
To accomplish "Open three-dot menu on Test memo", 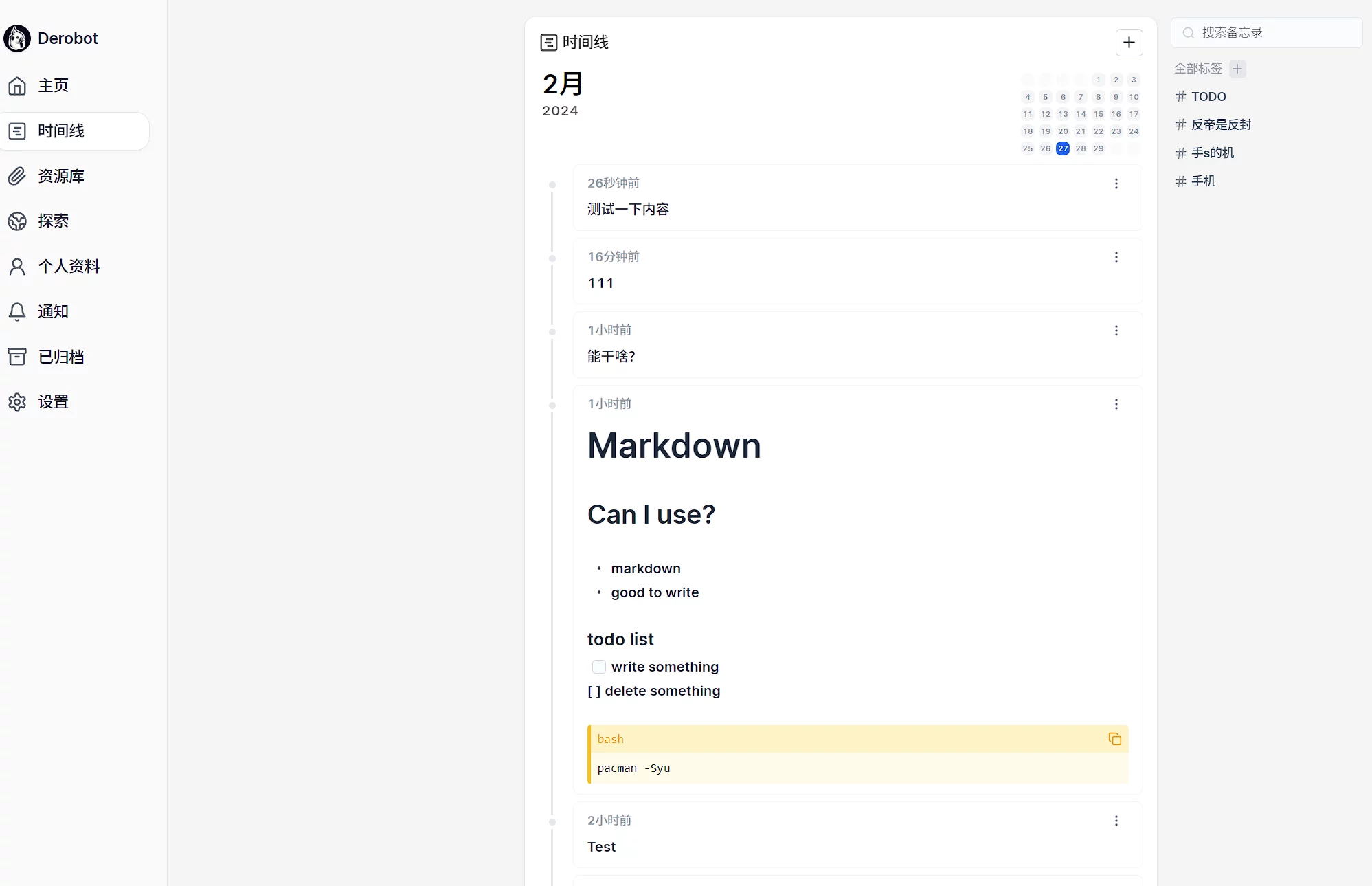I will click(x=1116, y=821).
